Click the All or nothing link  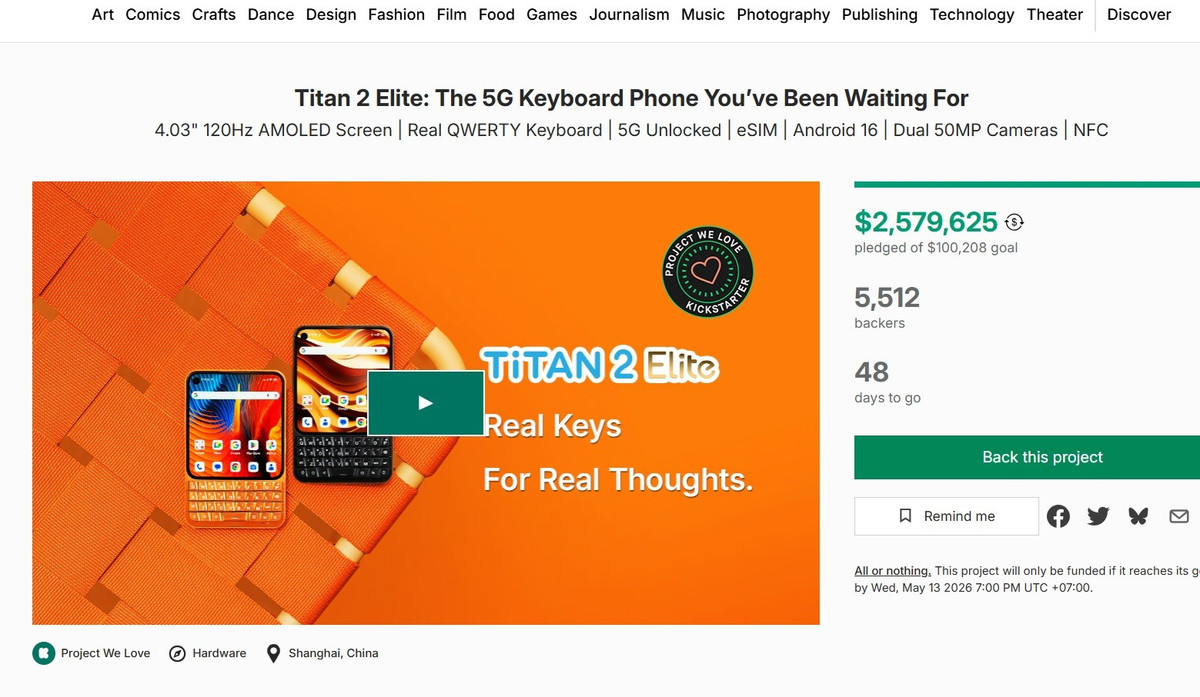coord(892,571)
